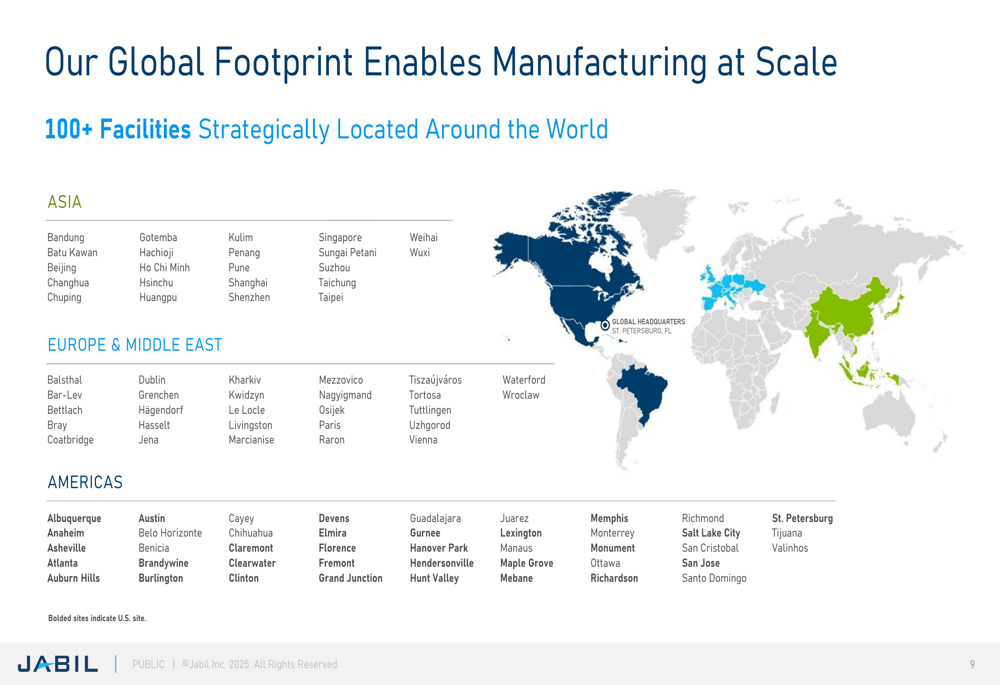Image resolution: width=1000 pixels, height=685 pixels.
Task: Click the 'Santo Domingo' entry
Action: coord(714,578)
